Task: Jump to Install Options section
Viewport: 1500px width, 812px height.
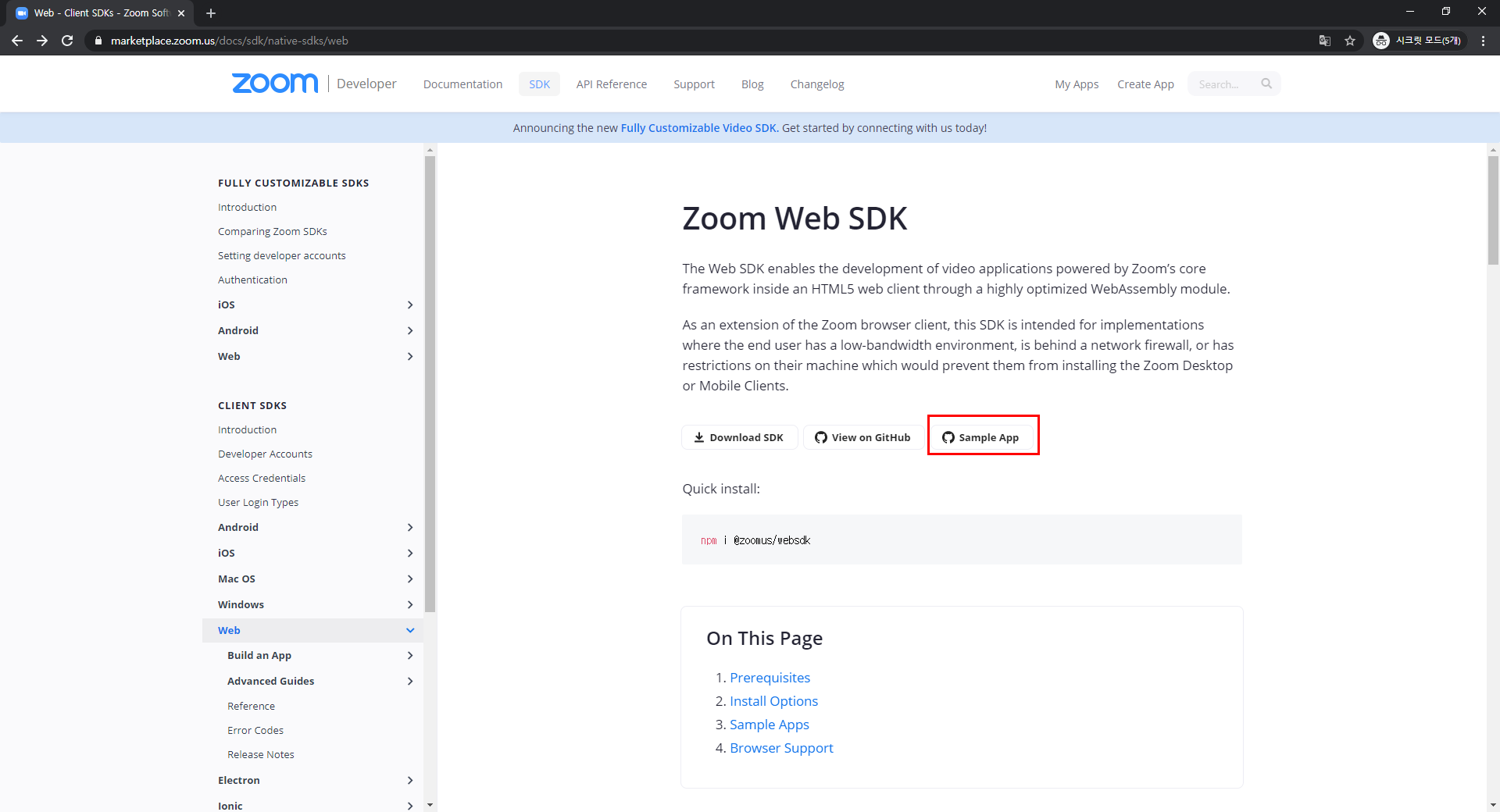Action: coord(773,701)
